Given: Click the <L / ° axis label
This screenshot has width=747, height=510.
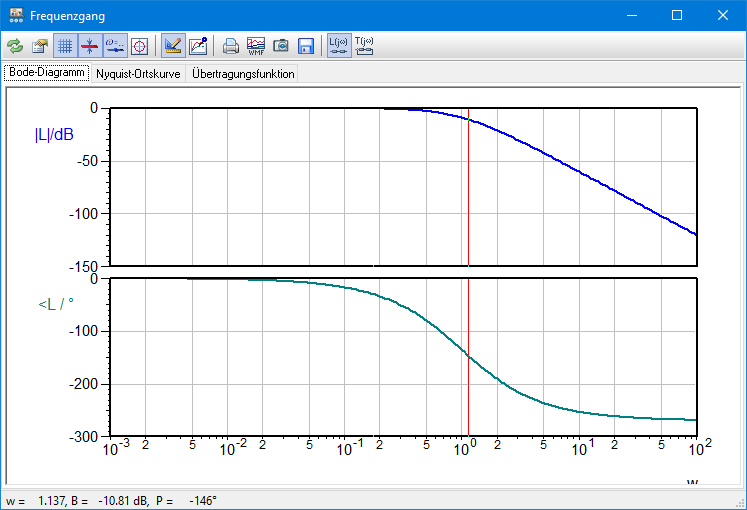Looking at the screenshot, I should 56,304.
